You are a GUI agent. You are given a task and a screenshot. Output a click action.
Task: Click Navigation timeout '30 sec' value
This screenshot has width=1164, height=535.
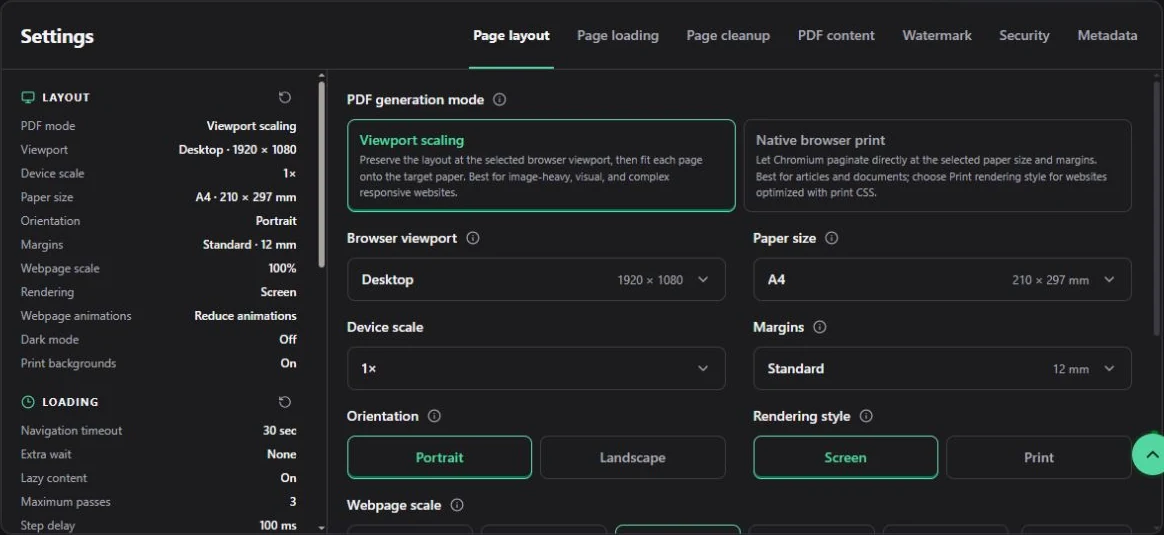pos(280,430)
